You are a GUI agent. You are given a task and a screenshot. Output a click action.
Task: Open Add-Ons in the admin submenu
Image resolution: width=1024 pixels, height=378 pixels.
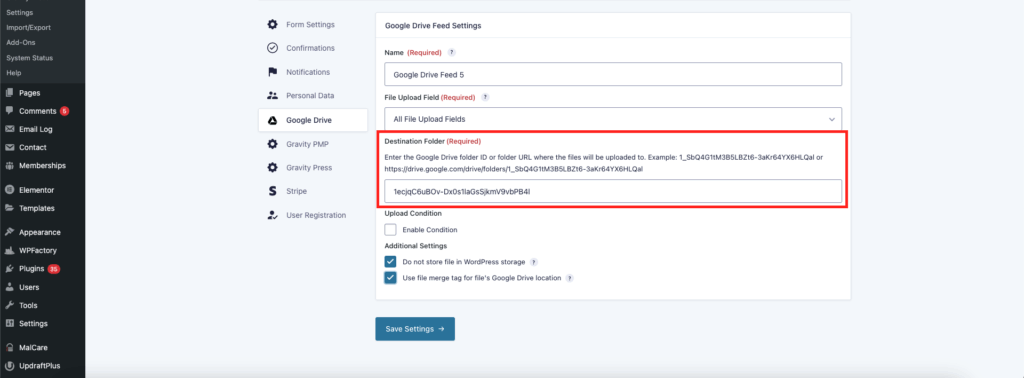(x=20, y=42)
